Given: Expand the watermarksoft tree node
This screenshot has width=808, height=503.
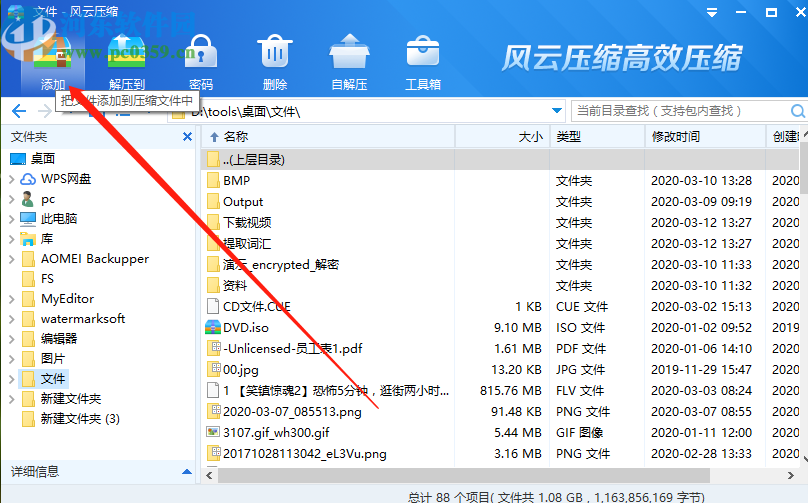Looking at the screenshot, I should point(11,319).
